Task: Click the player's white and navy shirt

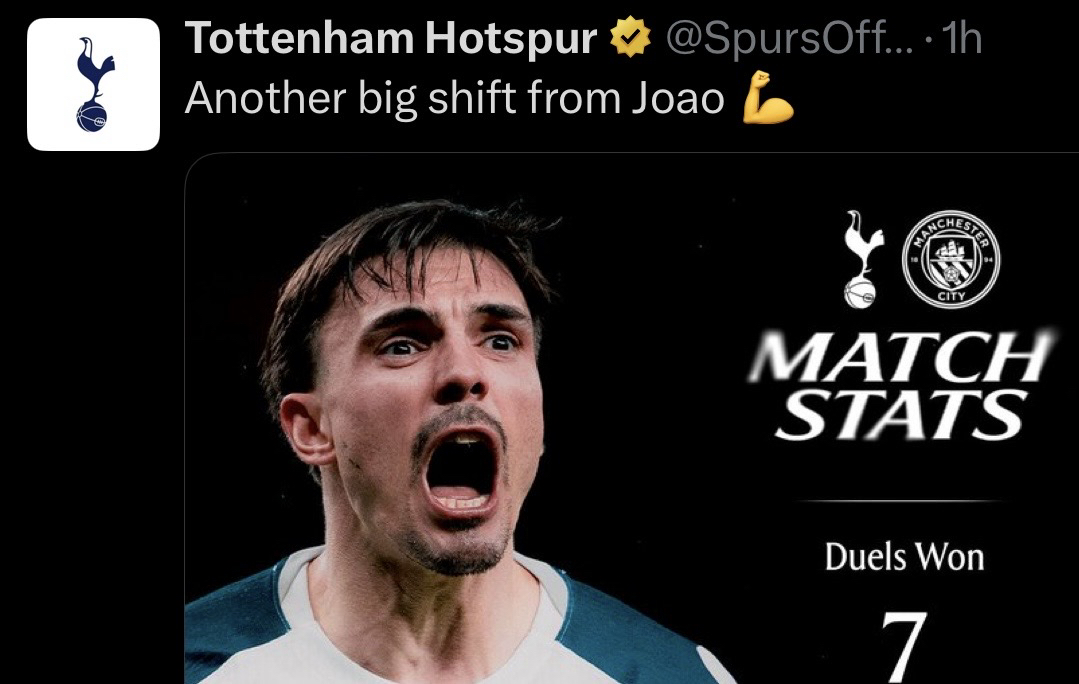Action: 440,626
